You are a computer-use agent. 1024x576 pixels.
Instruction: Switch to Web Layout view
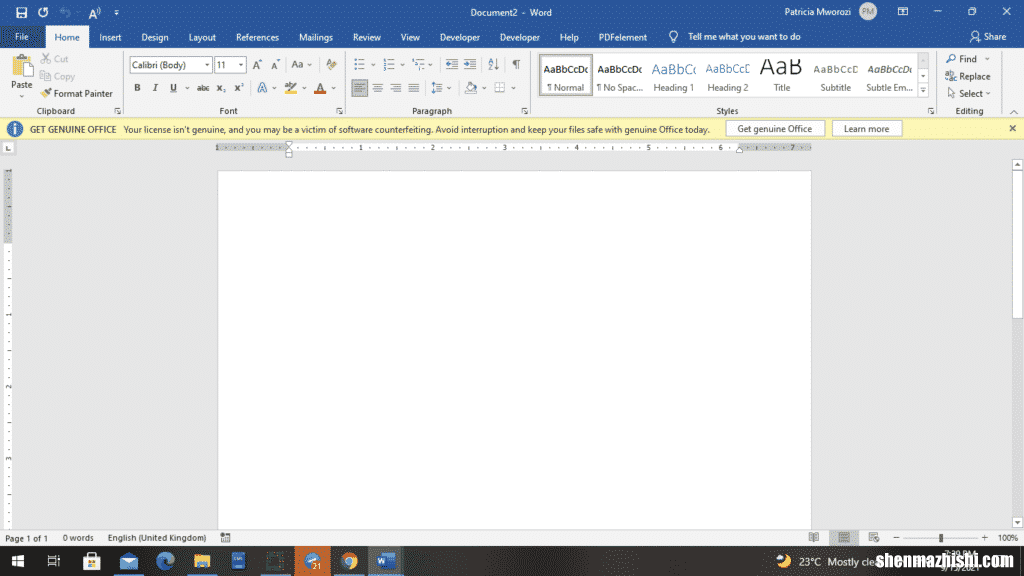pyautogui.click(x=874, y=537)
